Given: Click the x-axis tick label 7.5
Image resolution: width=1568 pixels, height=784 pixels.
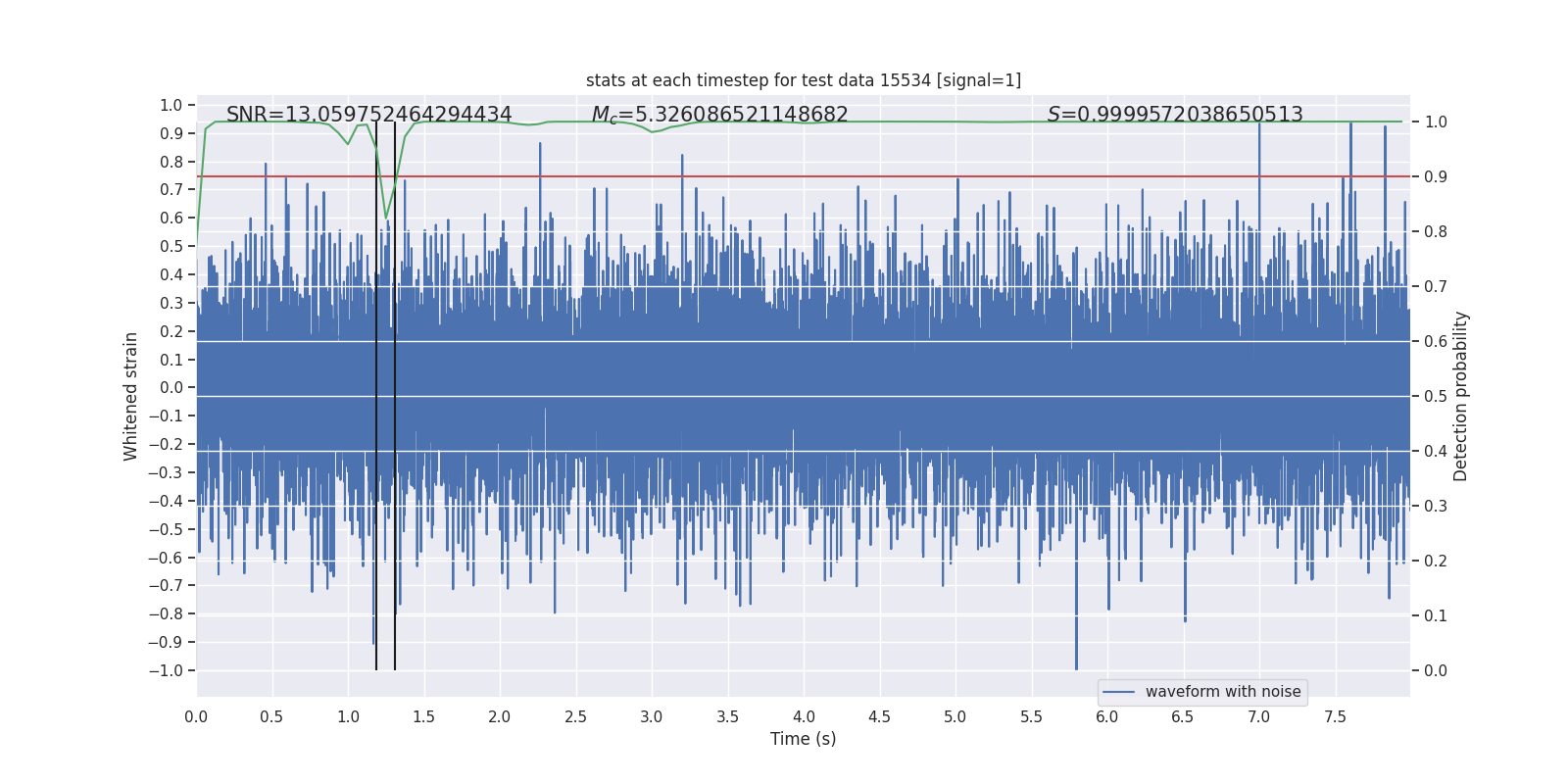Looking at the screenshot, I should click(1335, 717).
